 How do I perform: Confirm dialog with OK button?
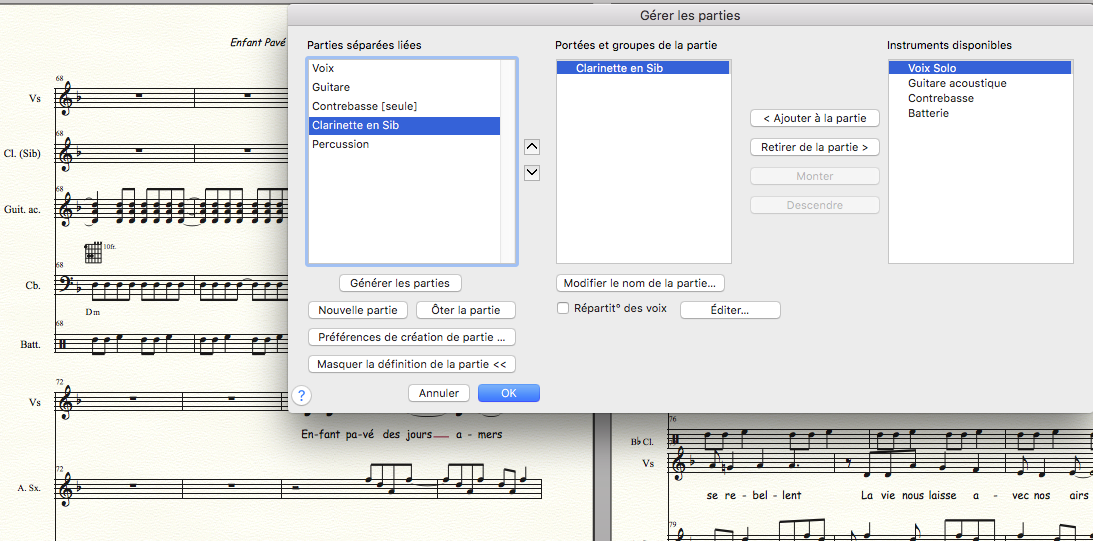pos(508,393)
